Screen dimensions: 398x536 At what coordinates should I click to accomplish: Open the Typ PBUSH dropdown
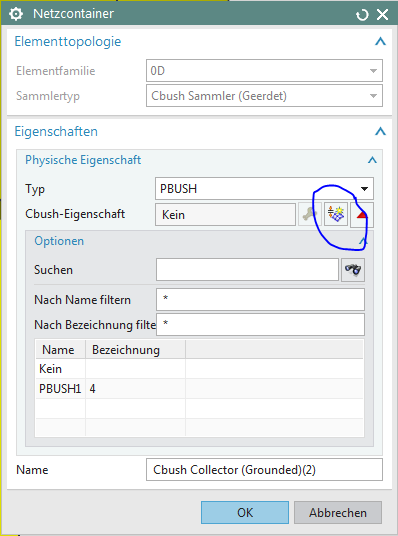(x=264, y=188)
